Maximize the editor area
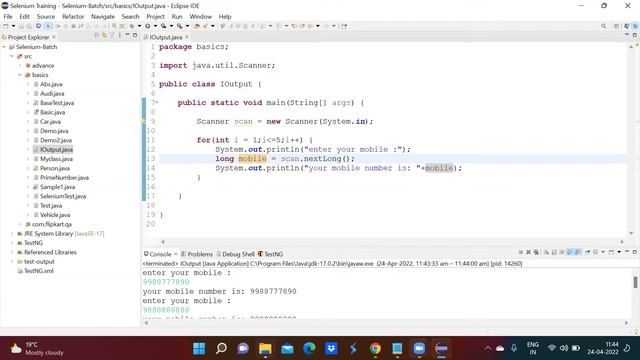The height and width of the screenshot is (360, 640). pos(635,35)
